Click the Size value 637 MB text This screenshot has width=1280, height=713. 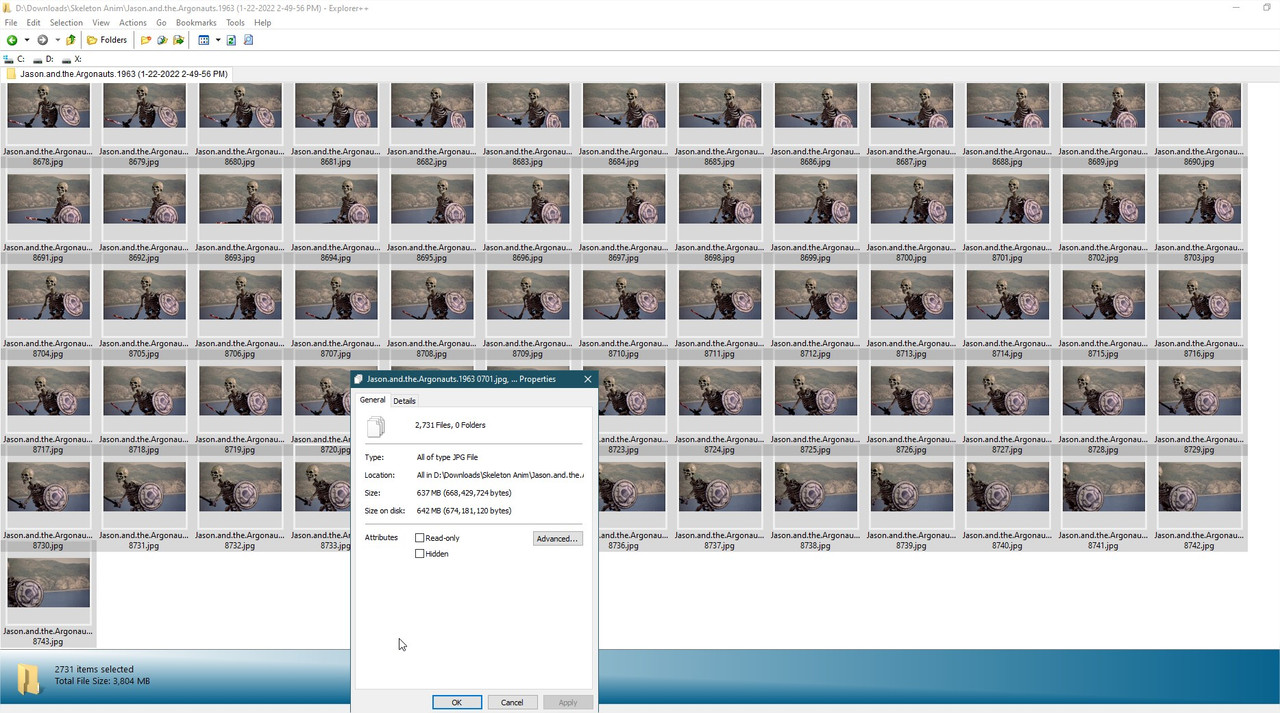pyautogui.click(x=464, y=493)
